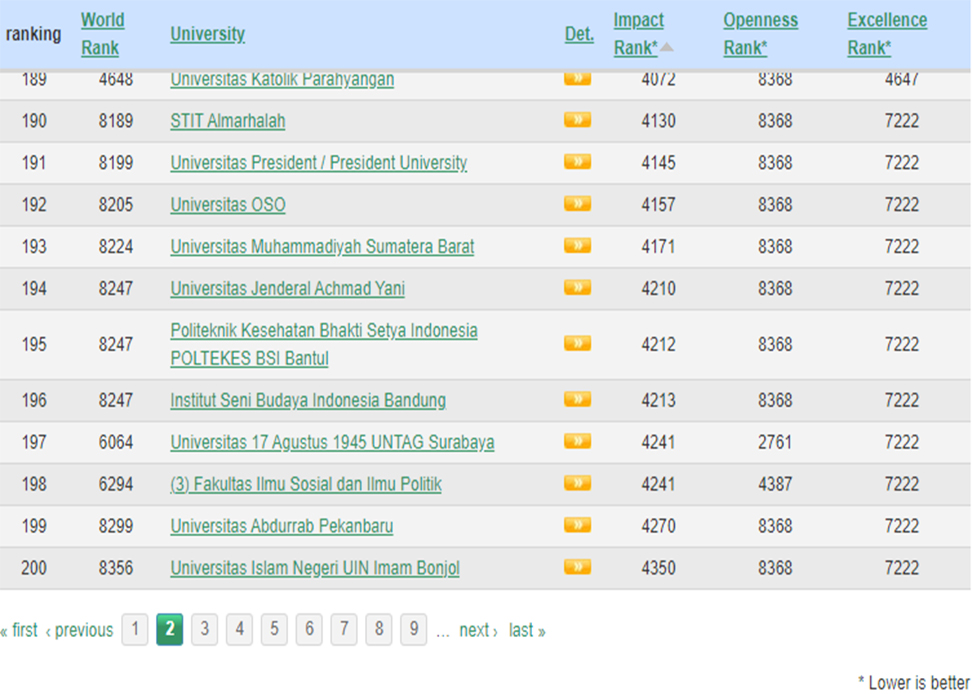Open Universitas Islam Negeri UIN Imam Bonjol

[315, 568]
